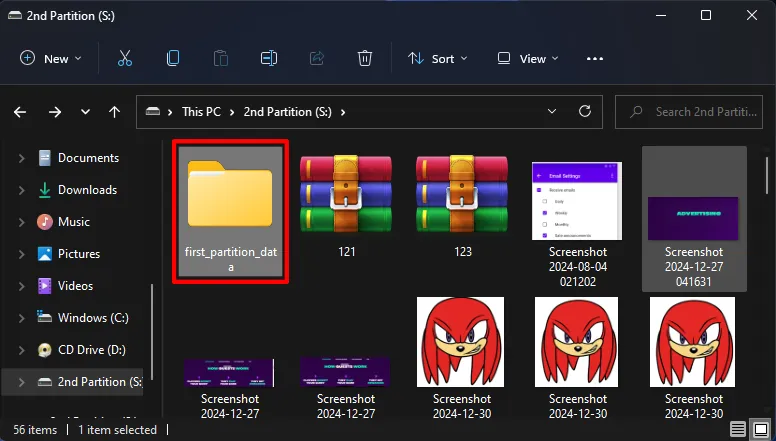Select the first_partition_data folder
Viewport: 776px width, 441px height.
(x=231, y=212)
